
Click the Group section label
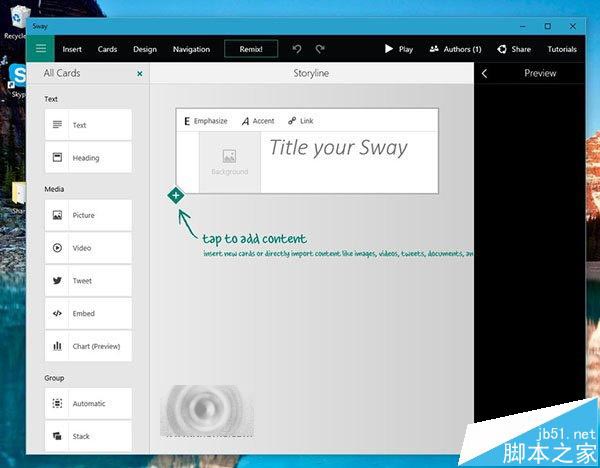(54, 378)
